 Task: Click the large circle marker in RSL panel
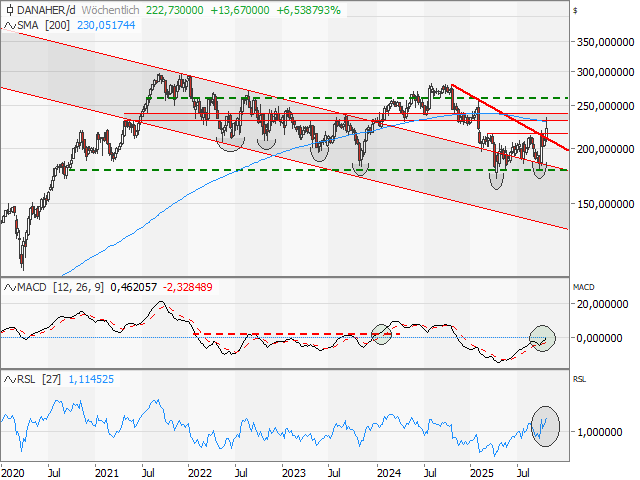[x=545, y=422]
